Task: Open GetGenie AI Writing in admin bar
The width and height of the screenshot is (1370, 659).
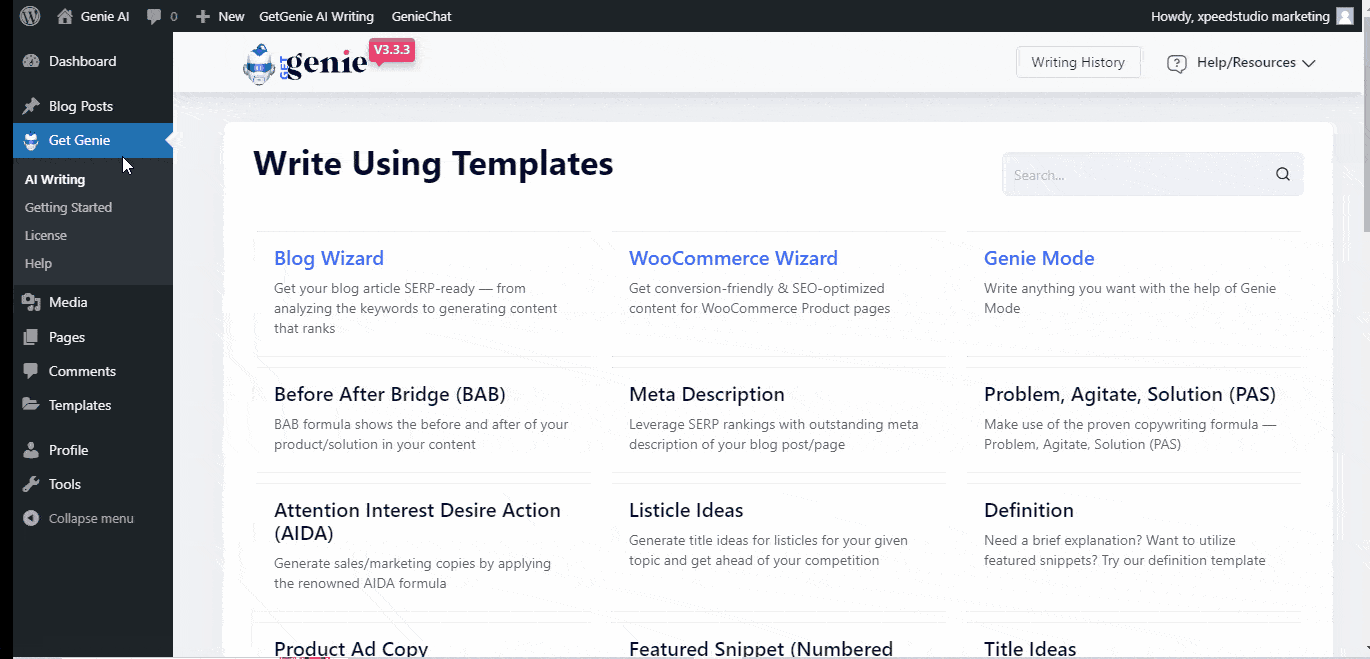Action: point(316,16)
